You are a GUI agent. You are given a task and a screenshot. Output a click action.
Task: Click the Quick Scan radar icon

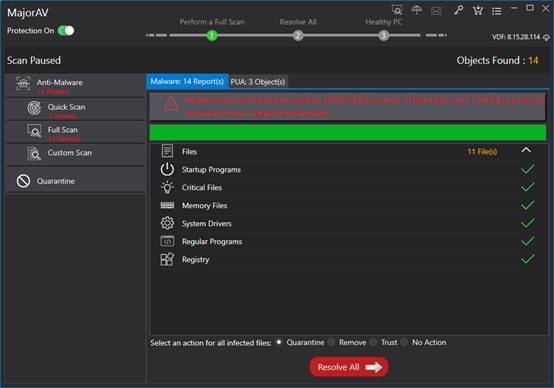click(x=34, y=108)
